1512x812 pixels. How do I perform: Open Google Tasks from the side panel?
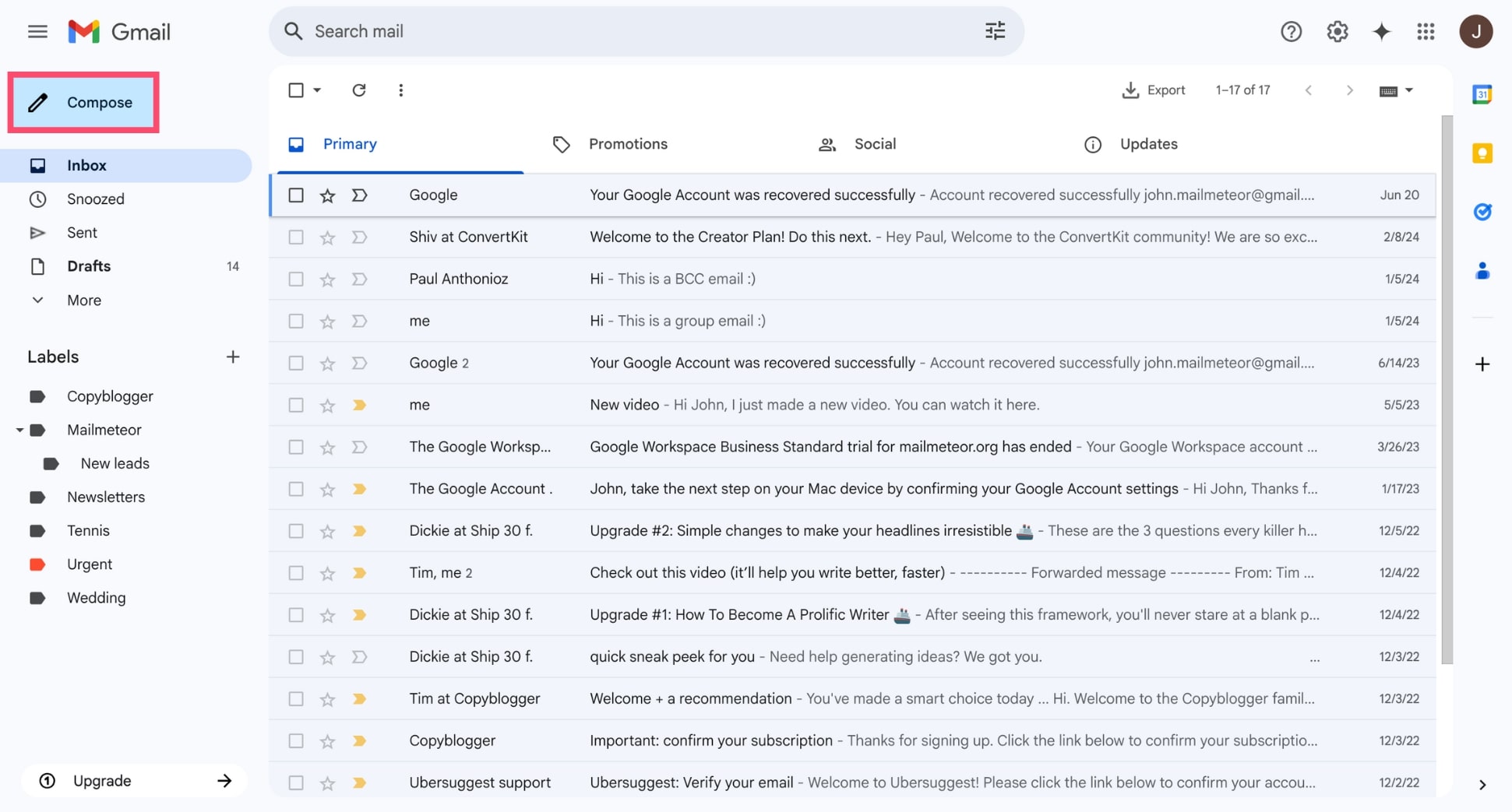(1483, 212)
